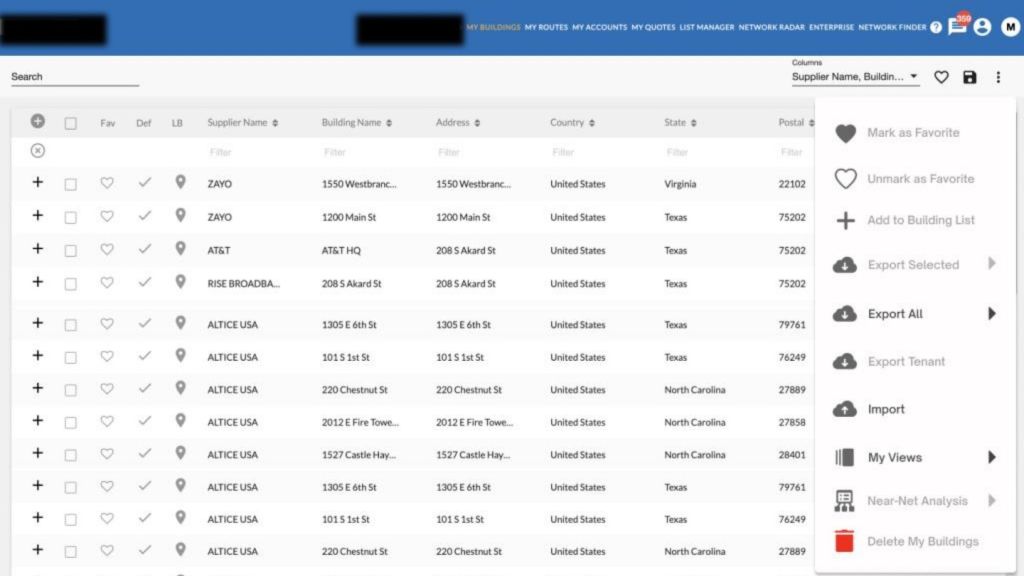
Task: Tick the checkbox for ZAYO 1200 Main St
Action: (70, 217)
